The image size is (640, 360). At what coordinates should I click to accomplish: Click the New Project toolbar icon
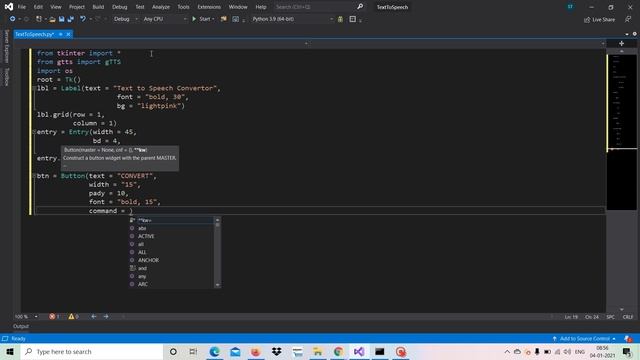(39, 19)
